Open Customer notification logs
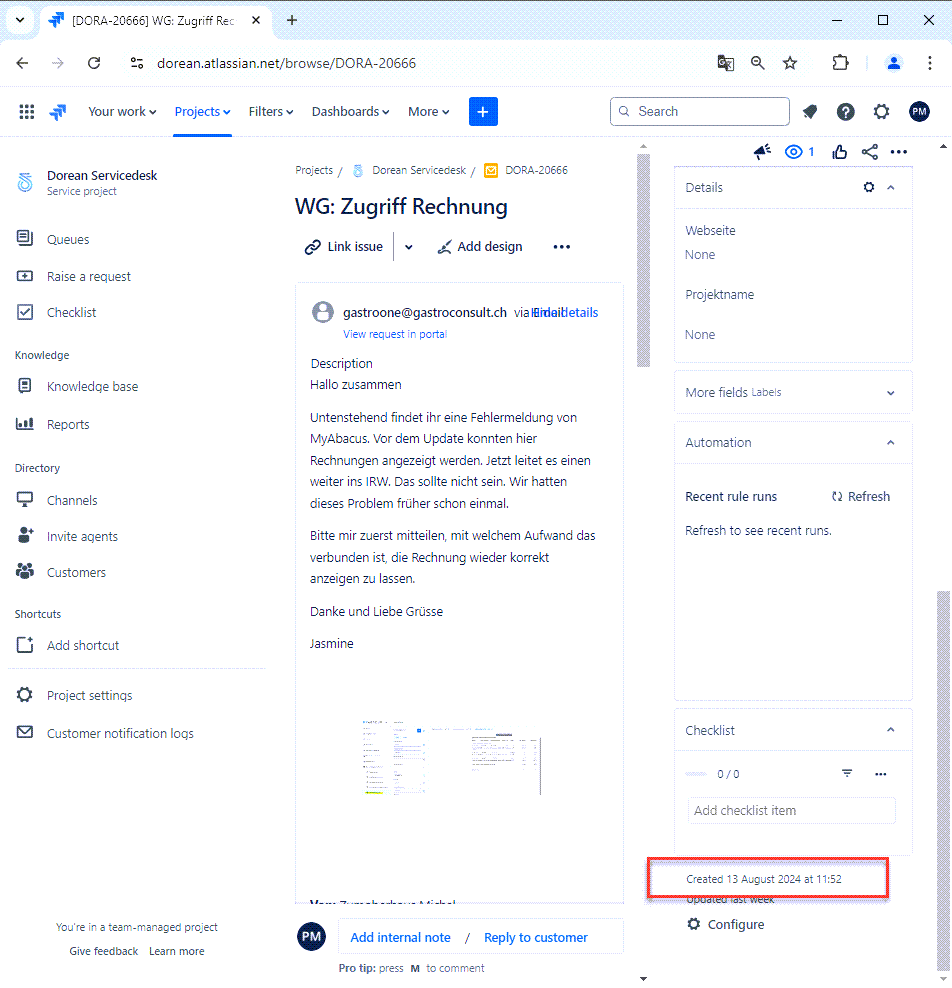952x988 pixels. 120,733
